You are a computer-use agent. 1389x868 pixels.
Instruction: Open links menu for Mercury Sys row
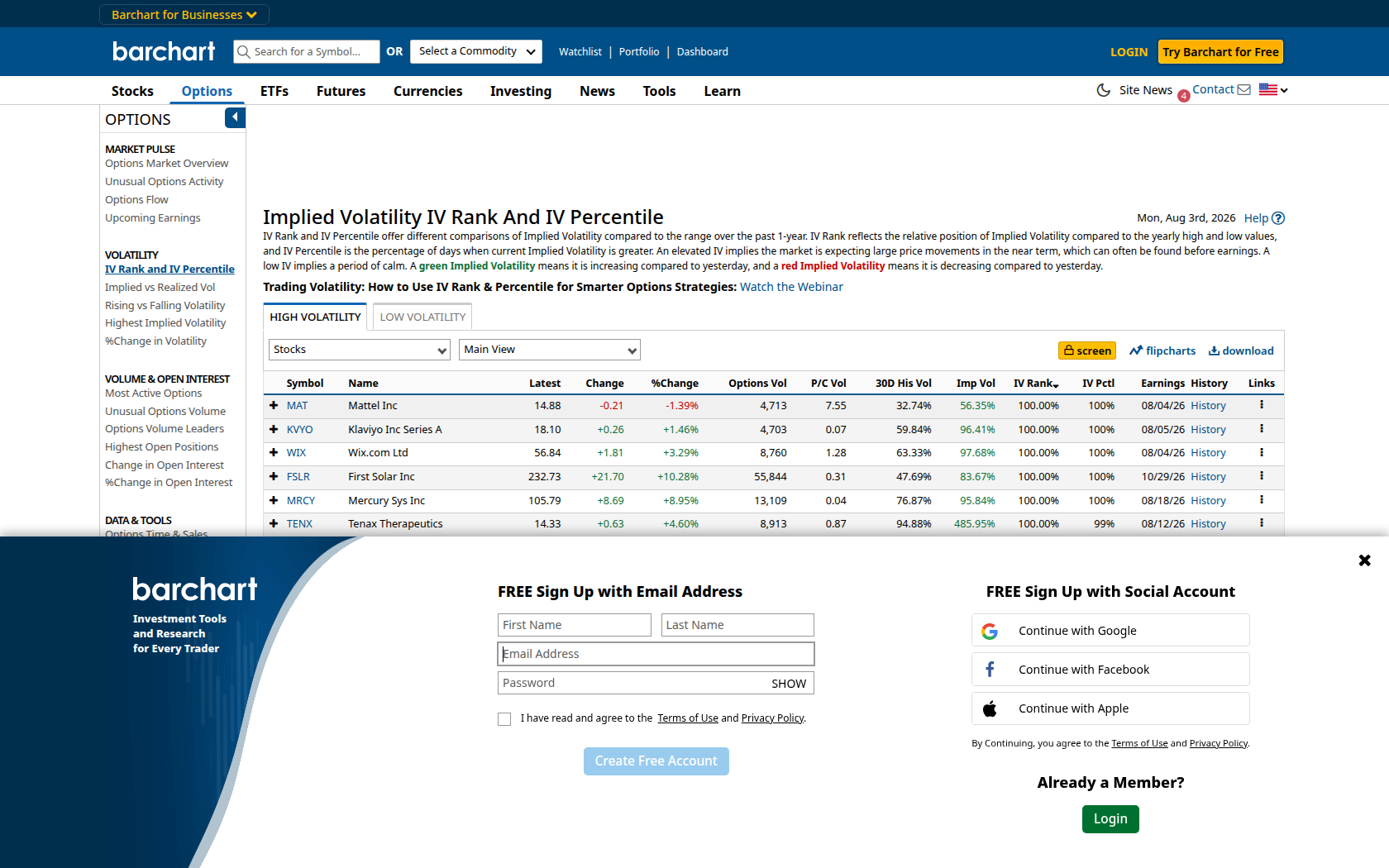coord(1262,500)
